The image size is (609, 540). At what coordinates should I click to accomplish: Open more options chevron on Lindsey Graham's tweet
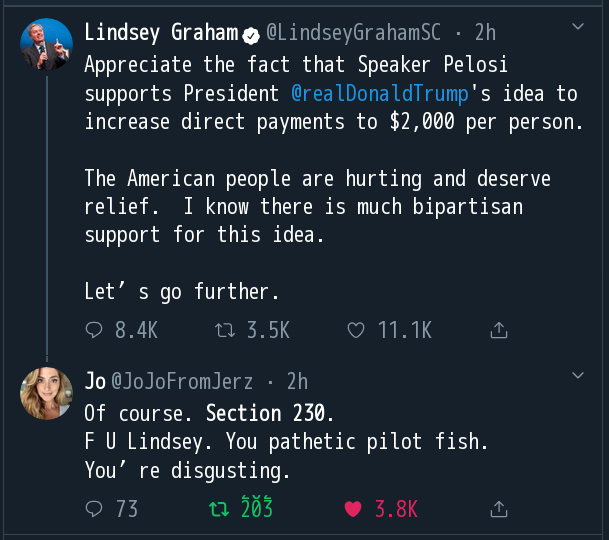[577, 26]
